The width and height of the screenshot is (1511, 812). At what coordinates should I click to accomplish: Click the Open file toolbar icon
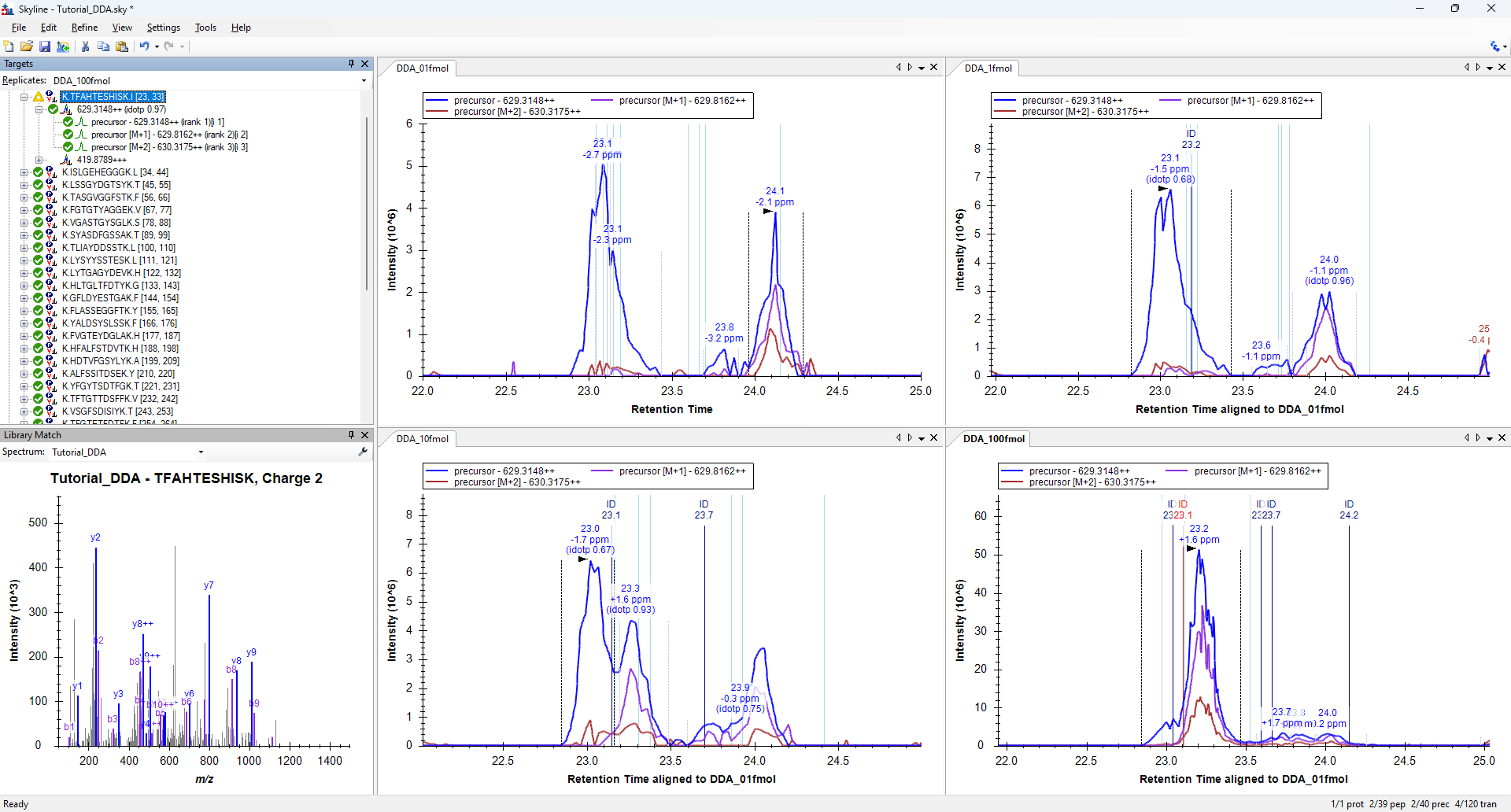point(27,46)
